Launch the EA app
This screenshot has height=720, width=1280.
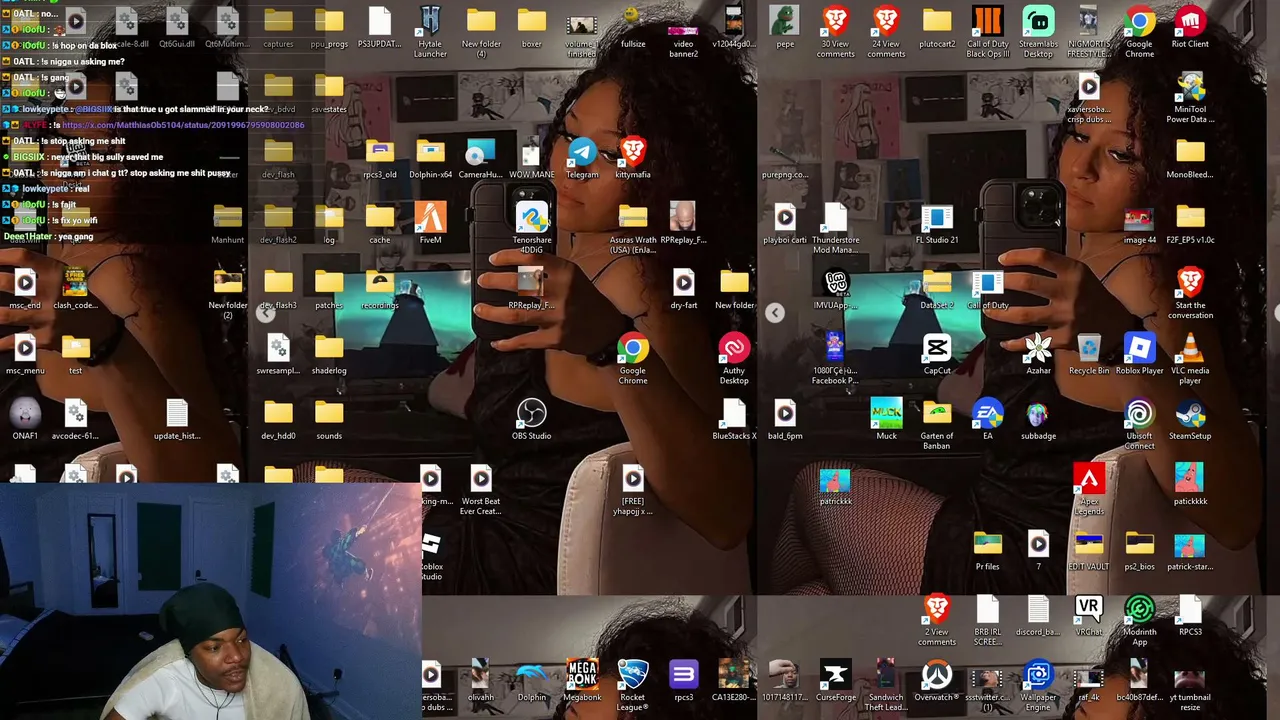coord(987,420)
